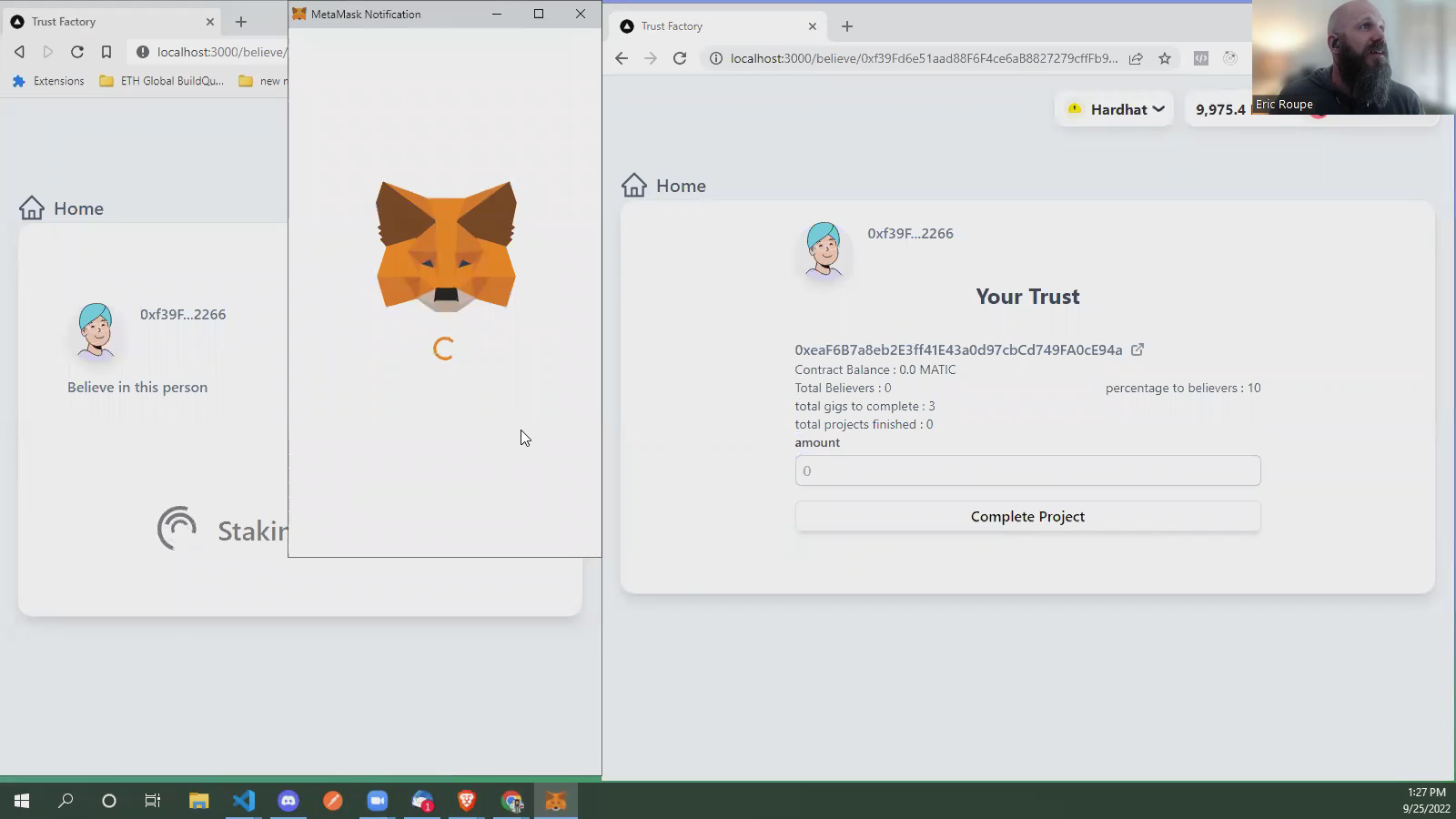Open Visual Studio Code from taskbar
The image size is (1456, 819).
[243, 801]
